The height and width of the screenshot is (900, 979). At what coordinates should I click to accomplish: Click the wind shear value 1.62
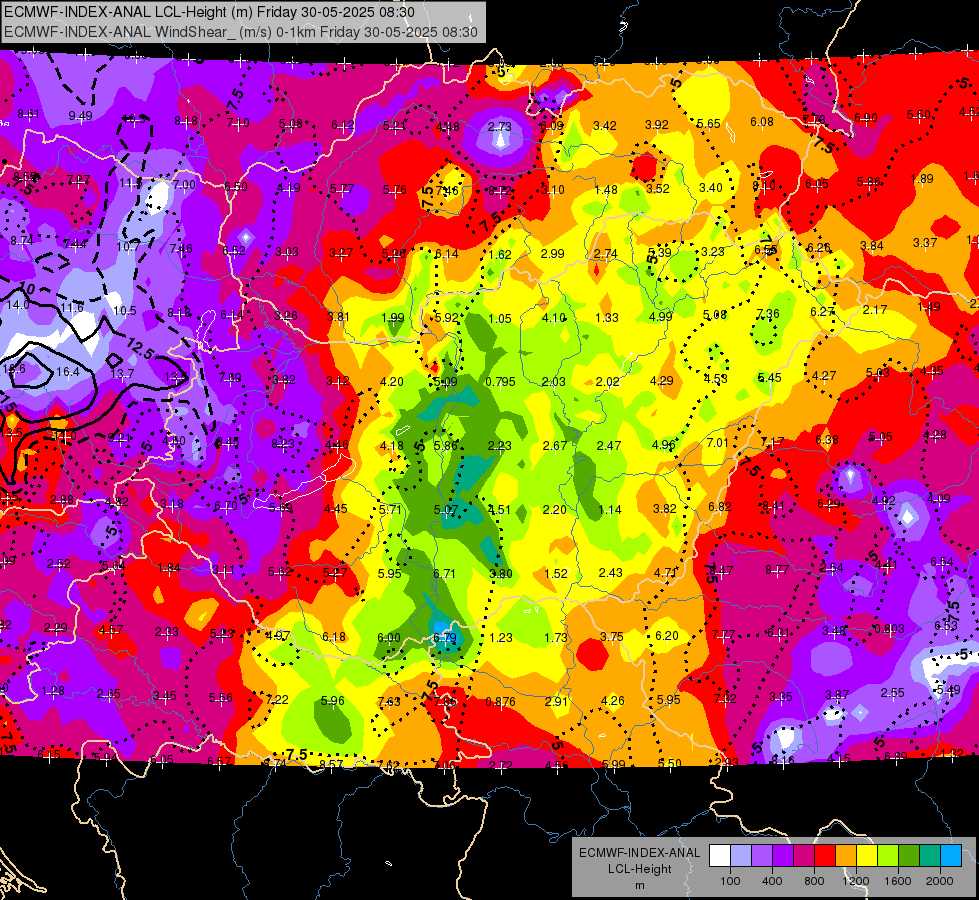[x=500, y=254]
